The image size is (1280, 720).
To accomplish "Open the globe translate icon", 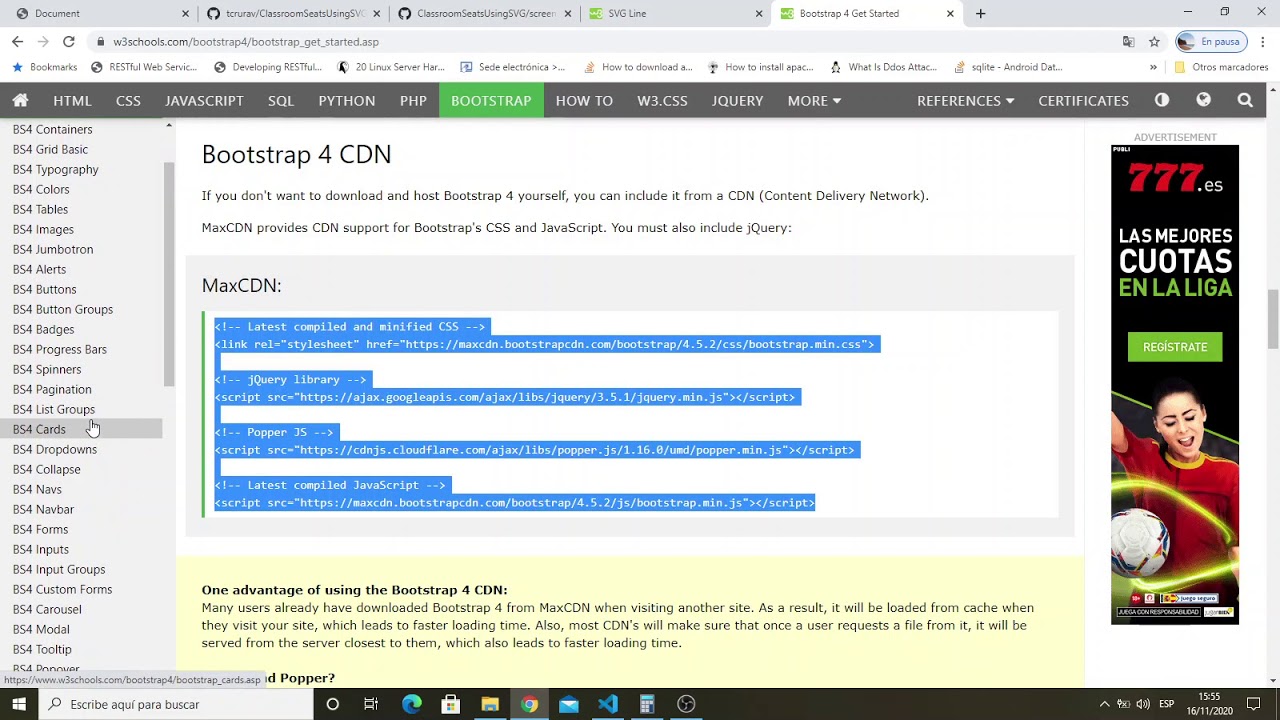I will (1203, 100).
